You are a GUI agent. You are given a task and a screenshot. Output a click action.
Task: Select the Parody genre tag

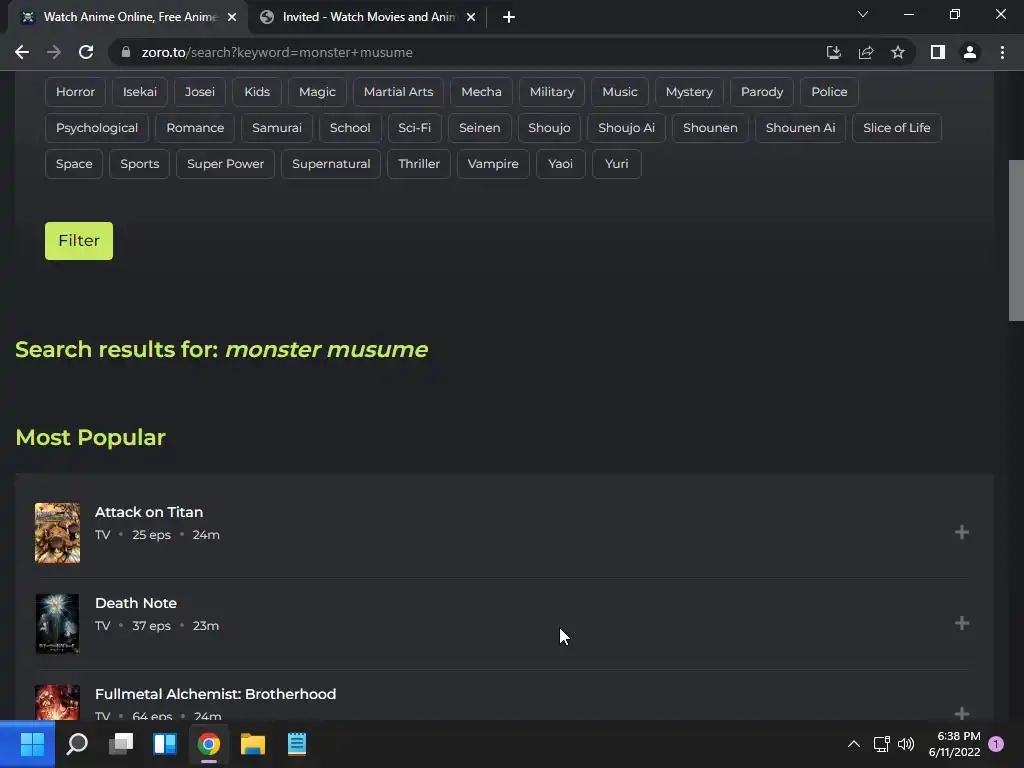coord(761,92)
